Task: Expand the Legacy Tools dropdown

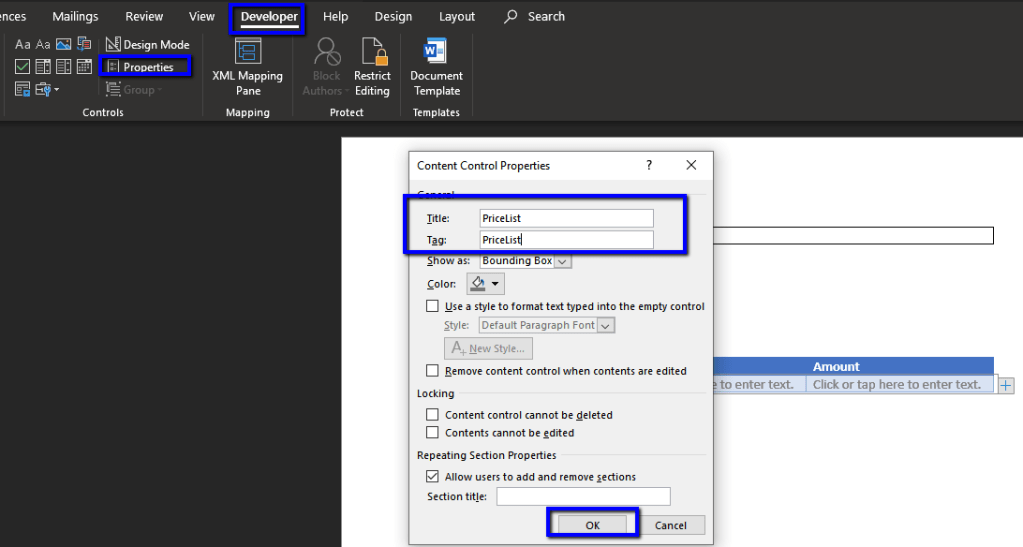Action: point(47,90)
